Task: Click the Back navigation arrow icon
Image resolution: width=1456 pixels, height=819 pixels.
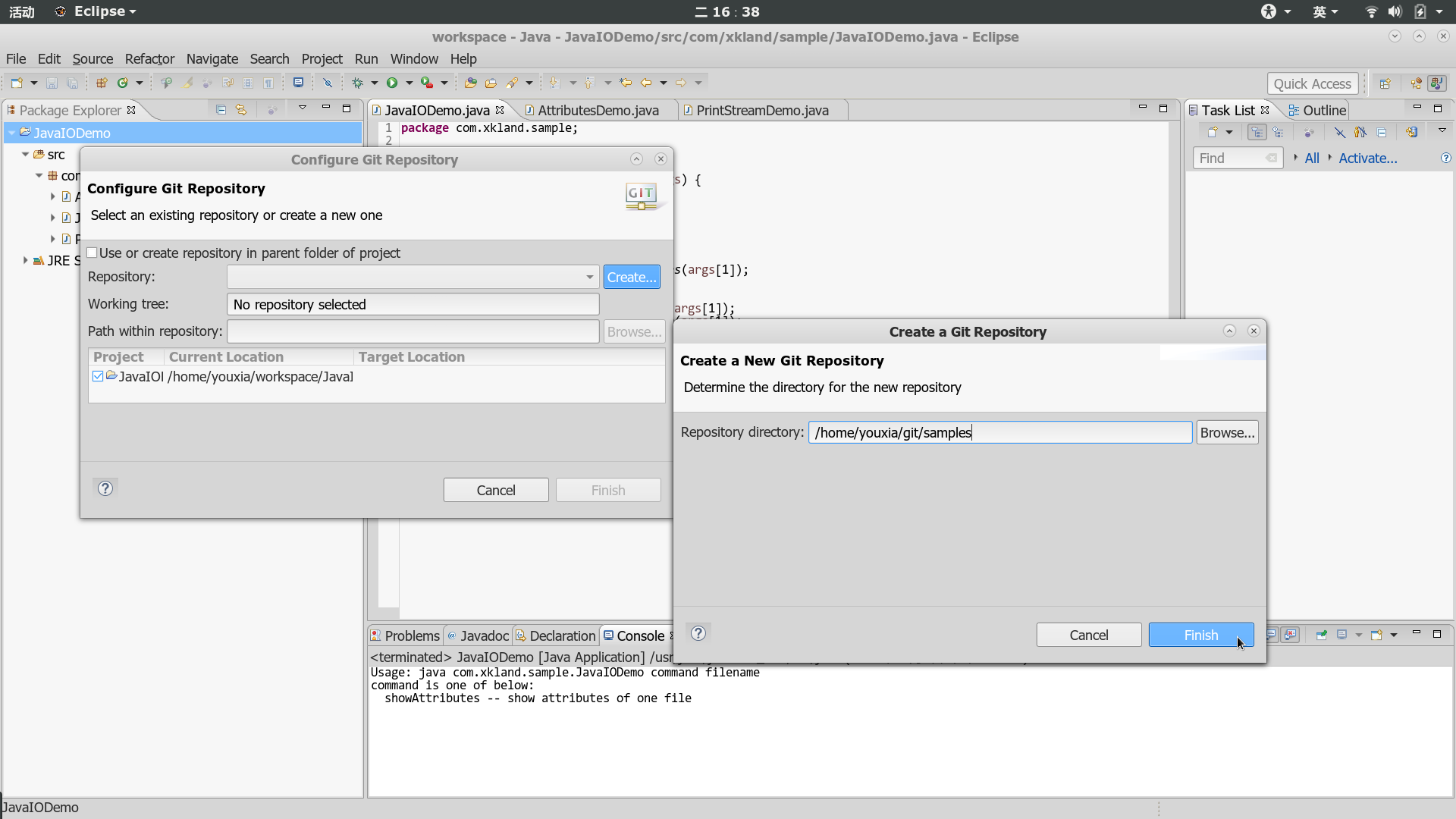Action: click(x=646, y=83)
